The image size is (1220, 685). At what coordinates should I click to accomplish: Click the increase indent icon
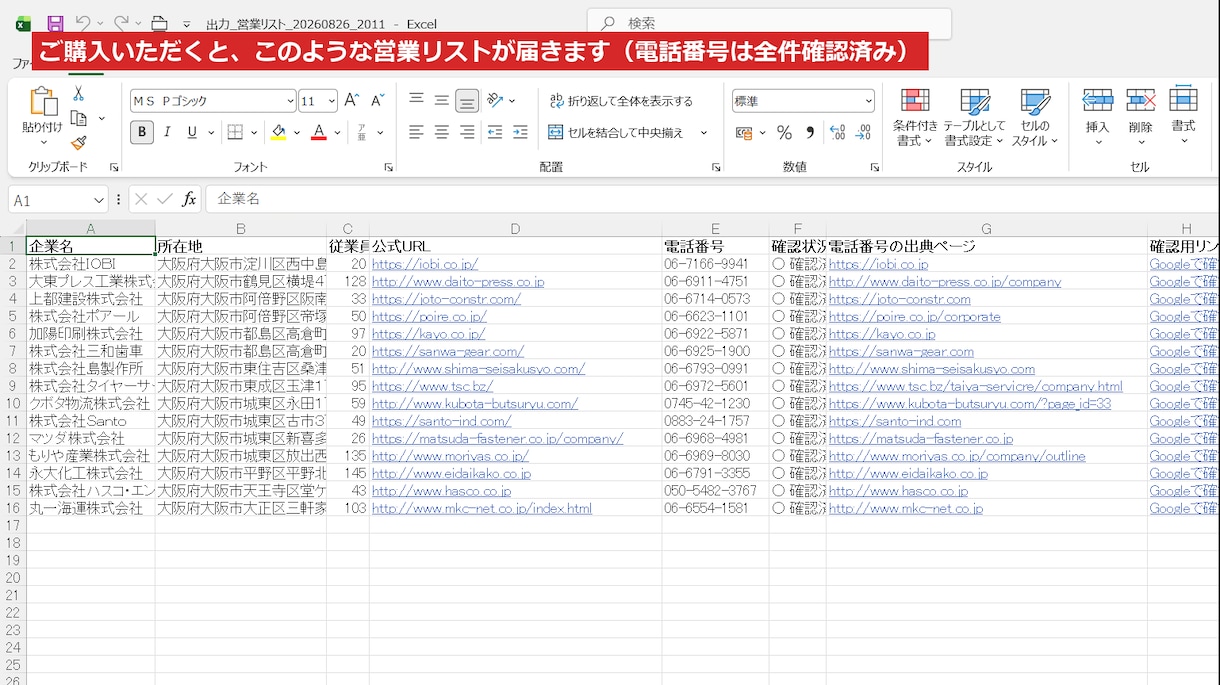520,132
